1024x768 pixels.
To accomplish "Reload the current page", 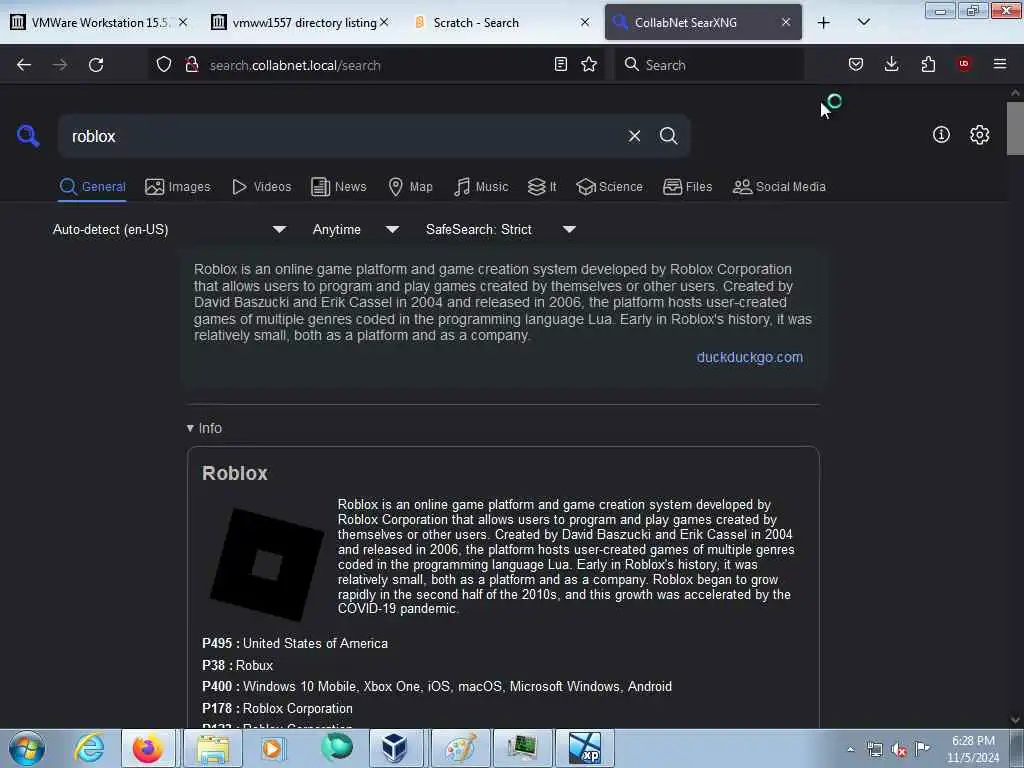I will [96, 65].
